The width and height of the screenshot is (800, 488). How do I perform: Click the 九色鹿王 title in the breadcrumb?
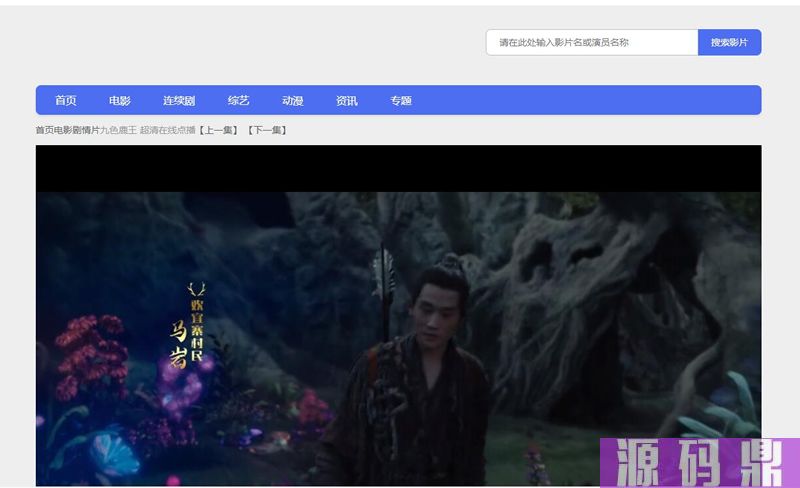click(118, 130)
